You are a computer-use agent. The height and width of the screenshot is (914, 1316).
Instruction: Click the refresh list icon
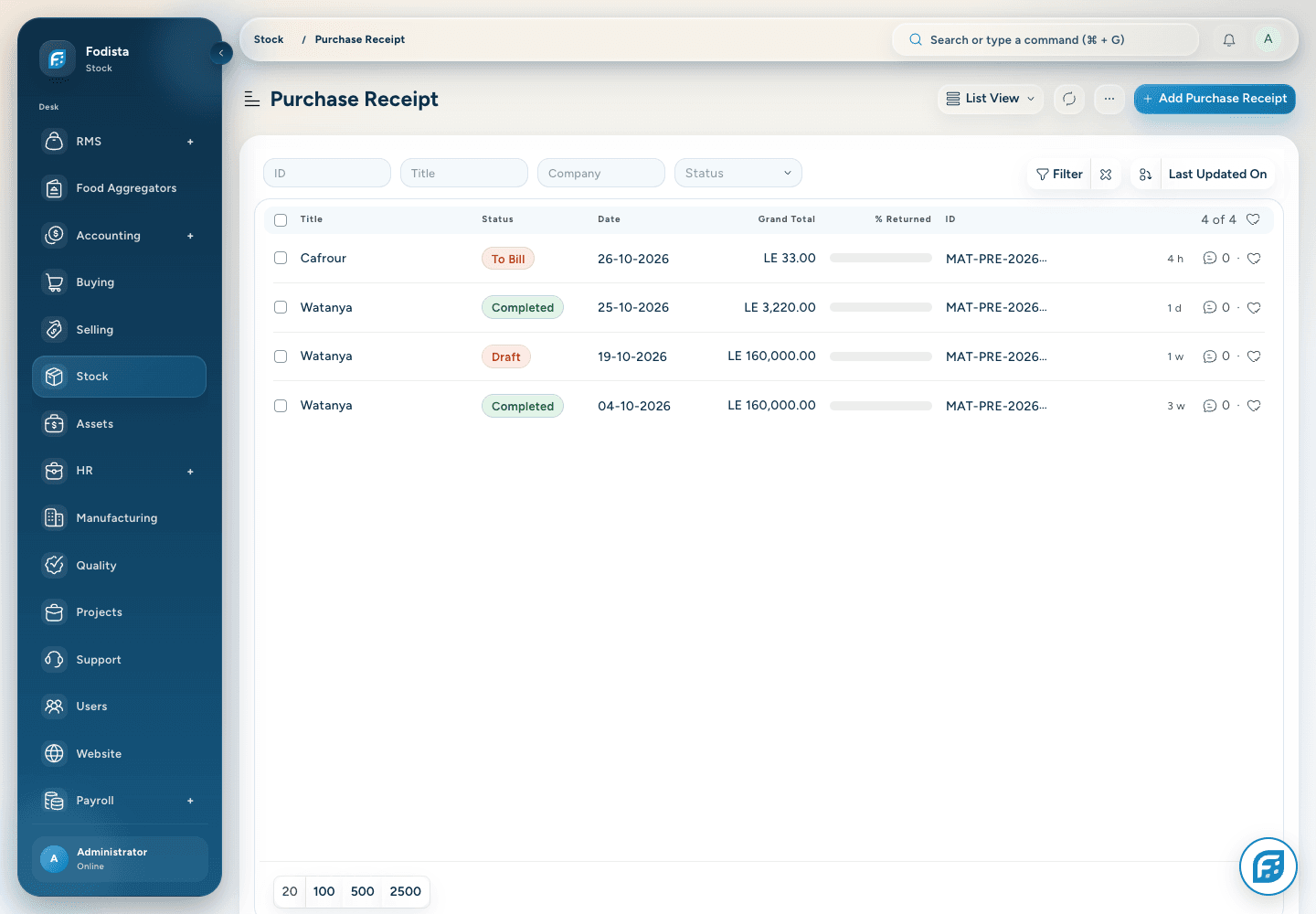click(x=1069, y=99)
